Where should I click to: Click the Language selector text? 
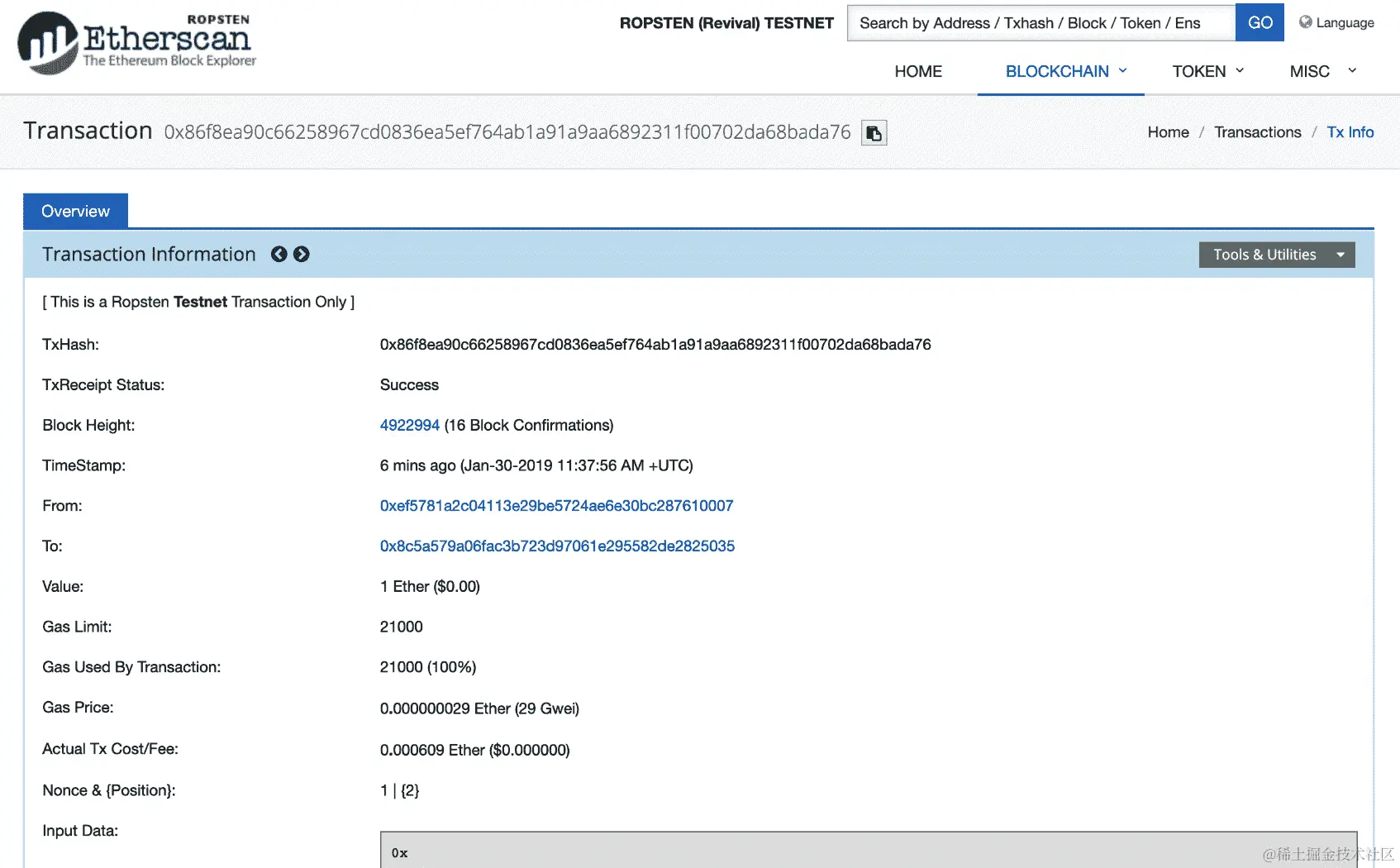tap(1345, 23)
